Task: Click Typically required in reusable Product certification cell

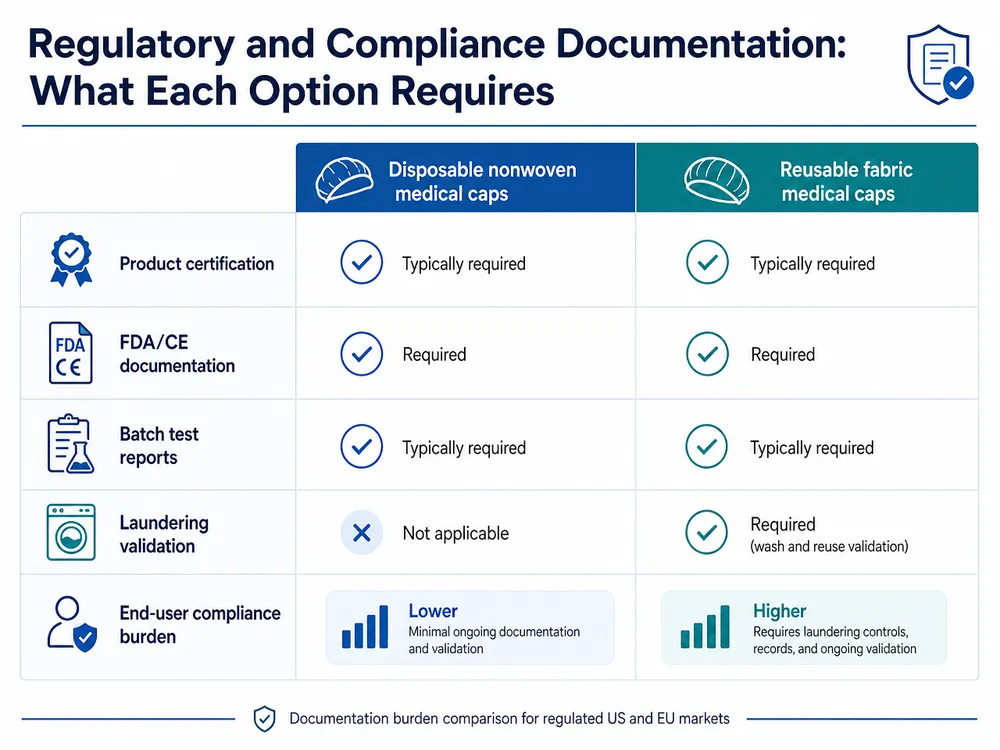Action: point(812,264)
